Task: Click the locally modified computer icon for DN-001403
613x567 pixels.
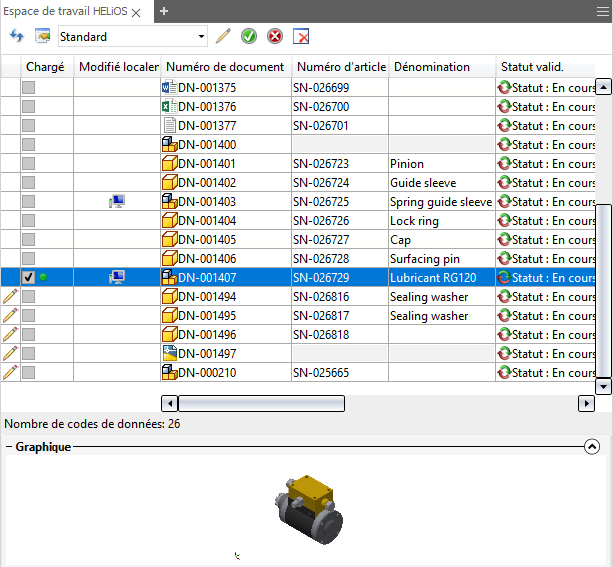Action: 117,201
